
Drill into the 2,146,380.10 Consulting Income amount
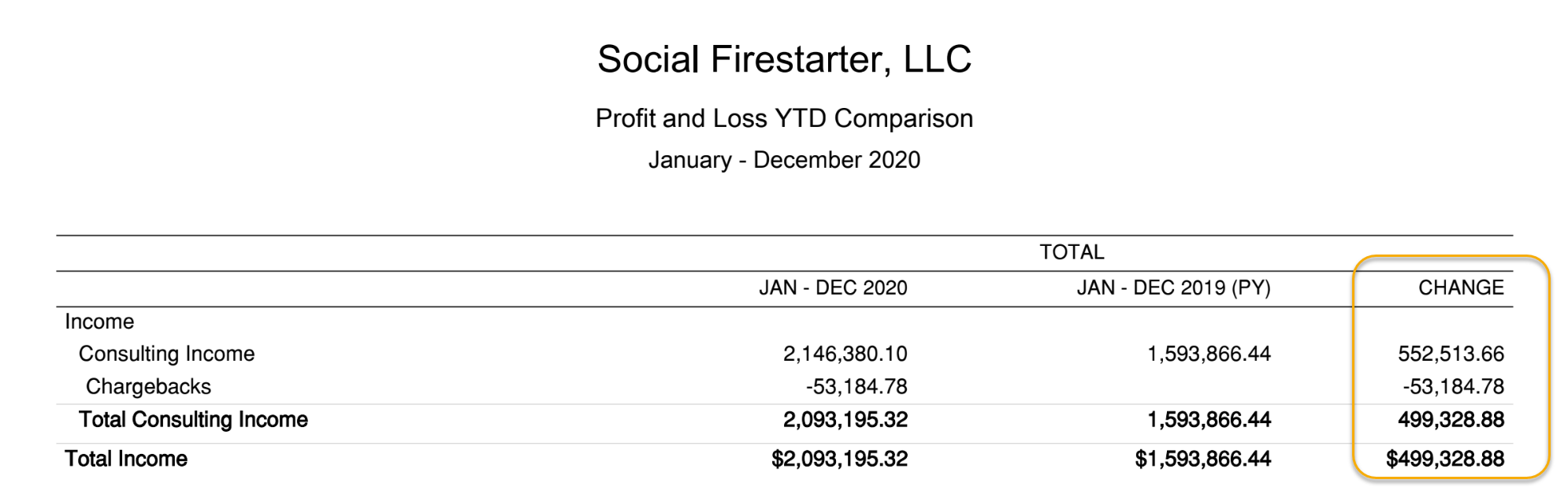click(x=845, y=354)
